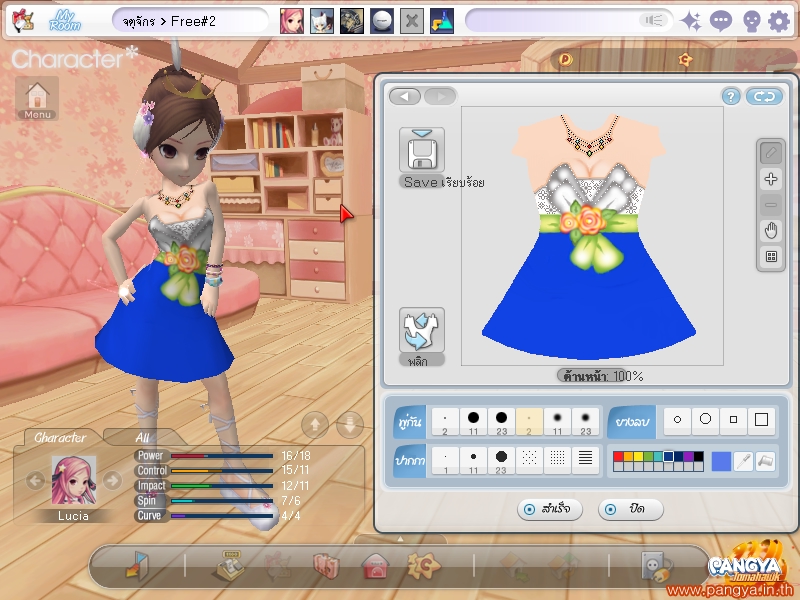Select soft brush size 23
The height and width of the screenshot is (600, 800).
[585, 421]
